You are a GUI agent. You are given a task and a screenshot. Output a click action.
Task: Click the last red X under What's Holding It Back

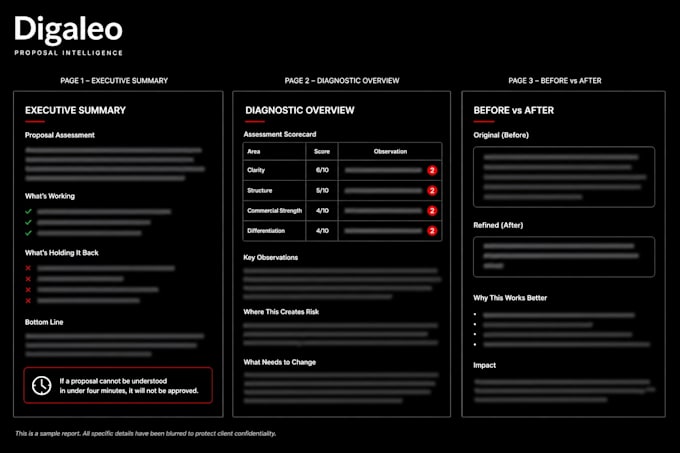28,301
